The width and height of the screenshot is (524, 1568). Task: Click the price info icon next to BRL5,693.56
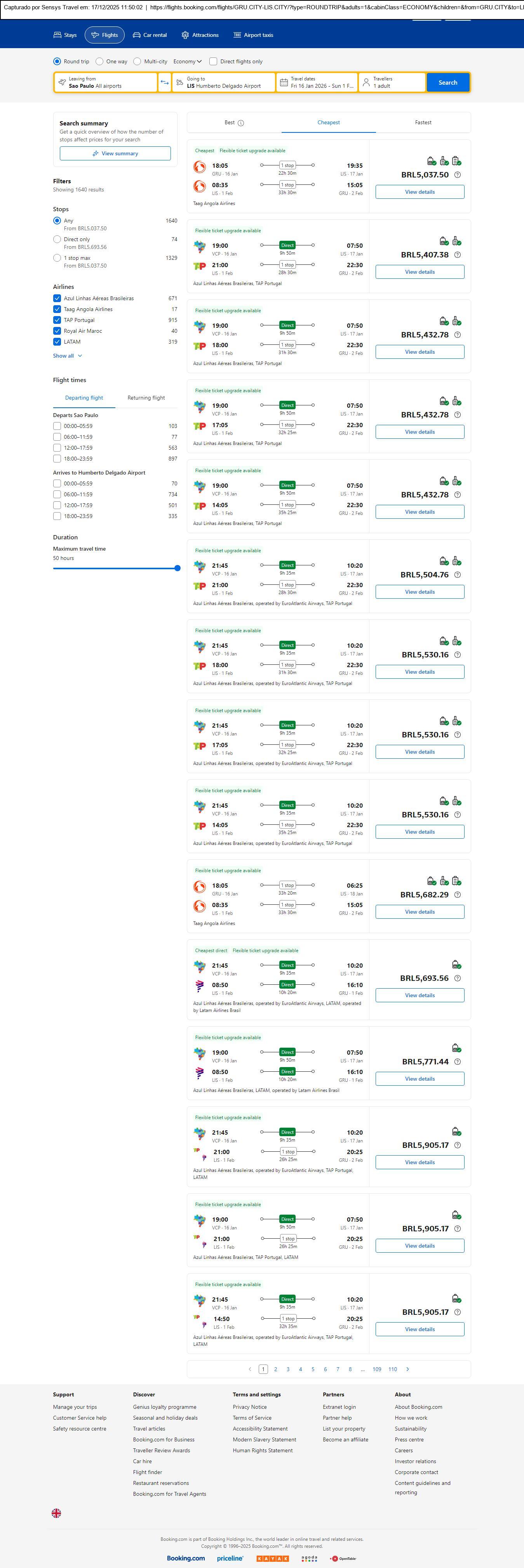[458, 978]
